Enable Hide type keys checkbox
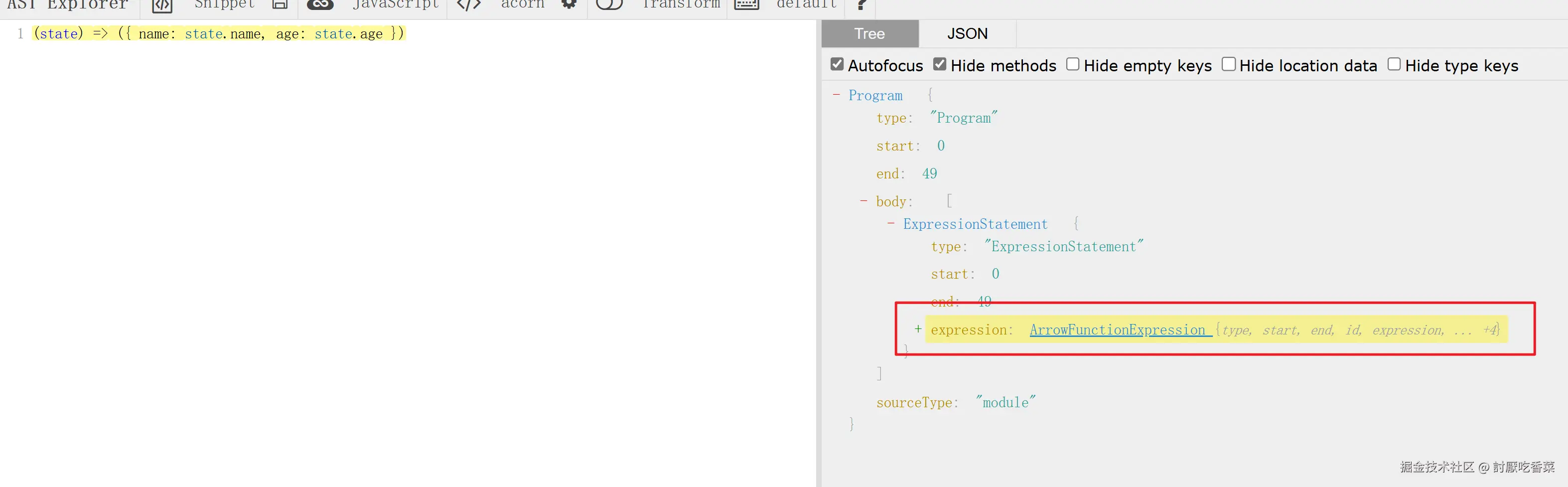The height and width of the screenshot is (487, 1568). click(1394, 64)
